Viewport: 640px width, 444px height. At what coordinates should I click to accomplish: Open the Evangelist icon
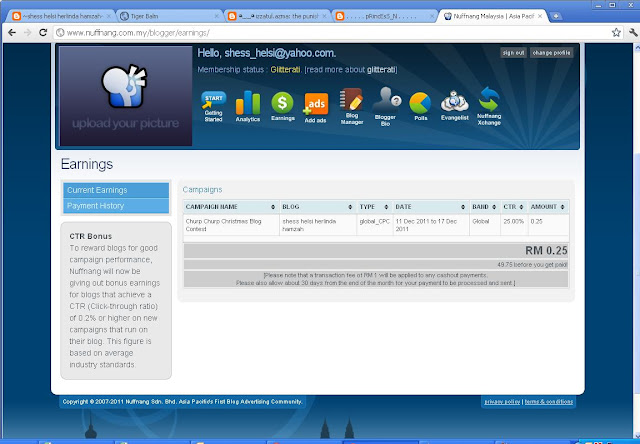pos(455,106)
